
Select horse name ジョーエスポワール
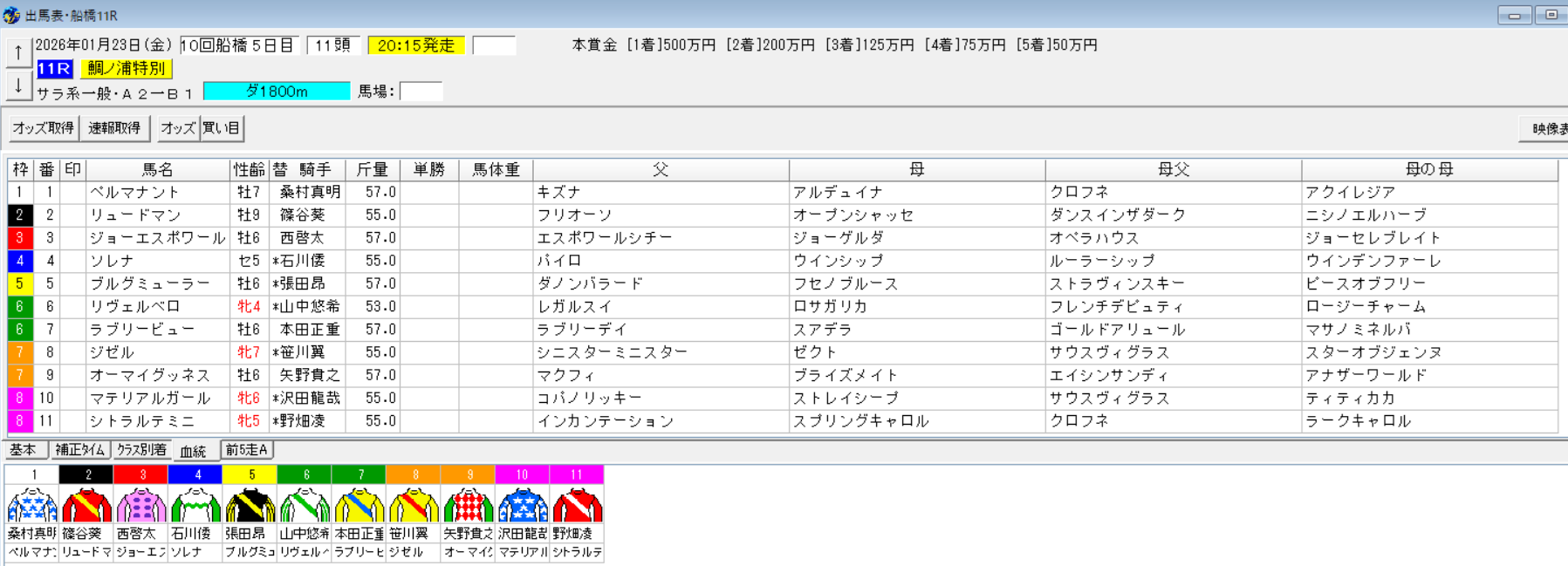pyautogui.click(x=158, y=238)
